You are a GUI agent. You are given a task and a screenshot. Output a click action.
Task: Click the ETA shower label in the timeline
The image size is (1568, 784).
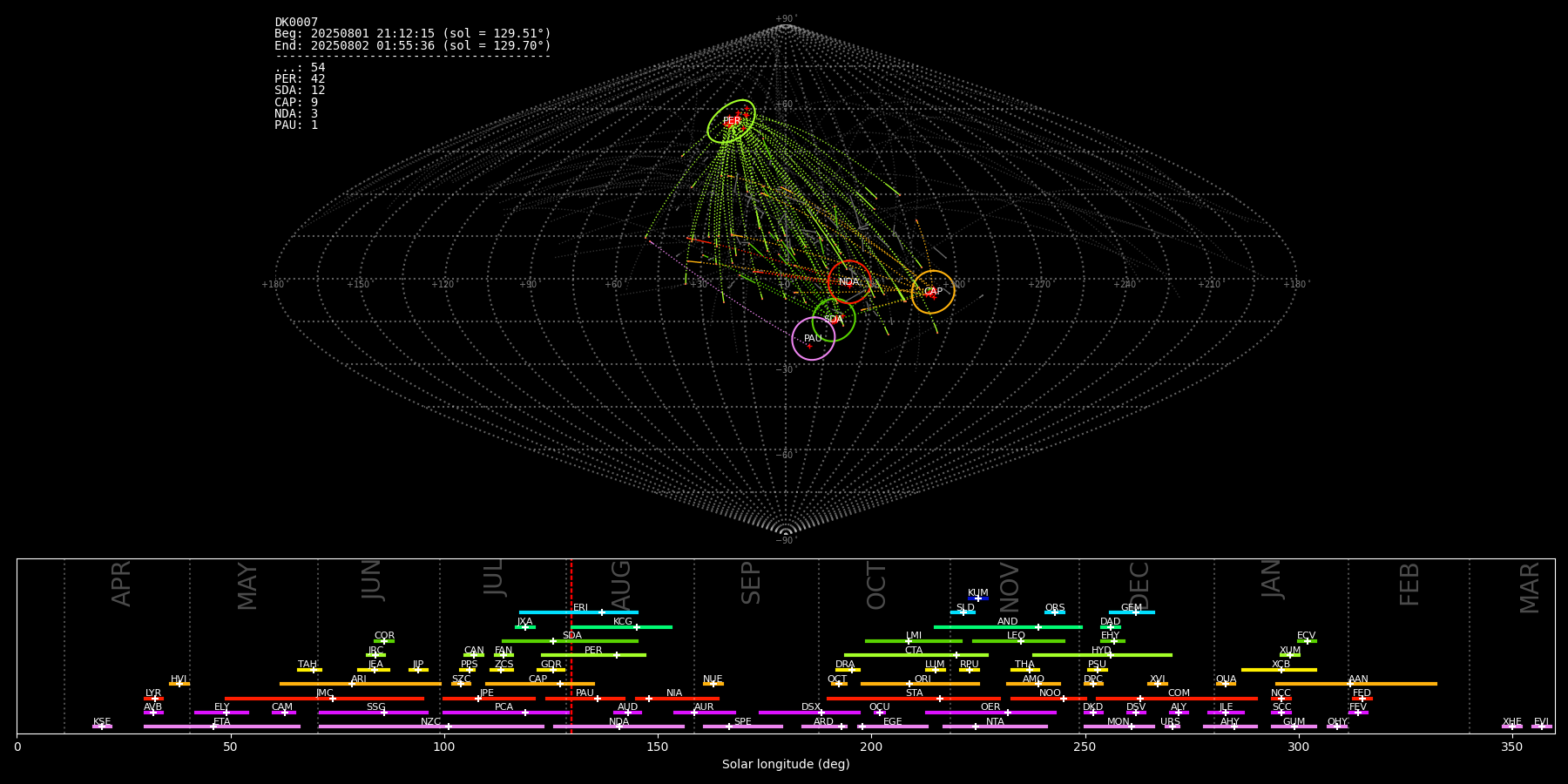[222, 722]
